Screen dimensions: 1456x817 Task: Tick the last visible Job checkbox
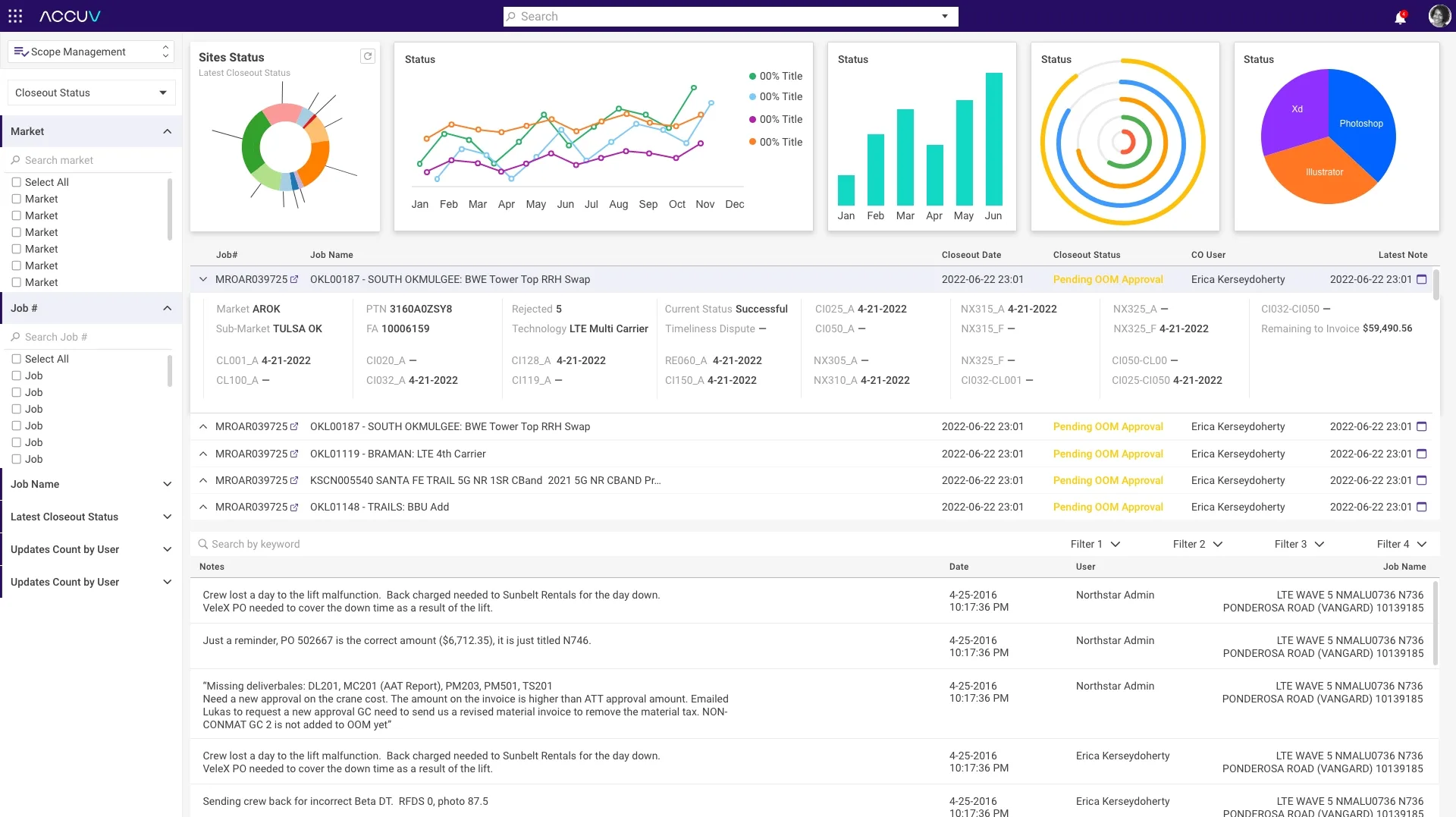pos(16,459)
